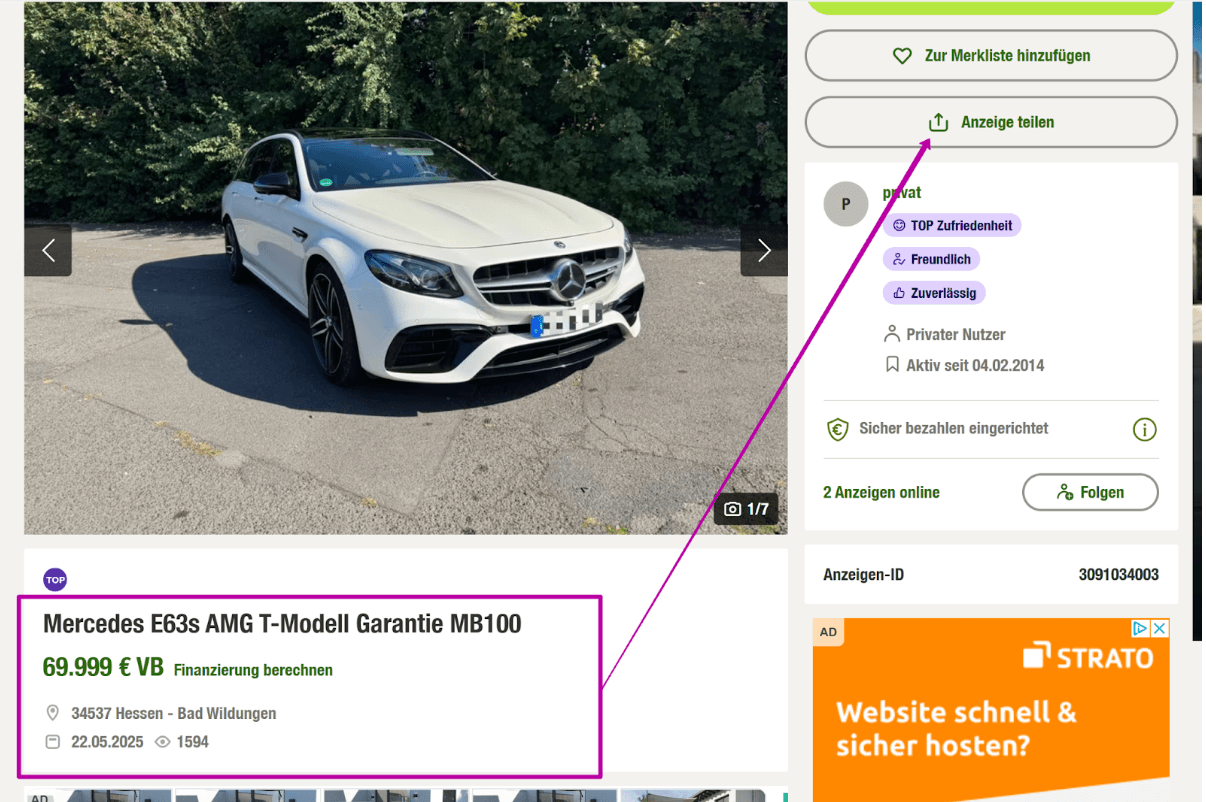1206x802 pixels.
Task: Open the info icon beside Sicher bezahlen
Action: (1144, 430)
